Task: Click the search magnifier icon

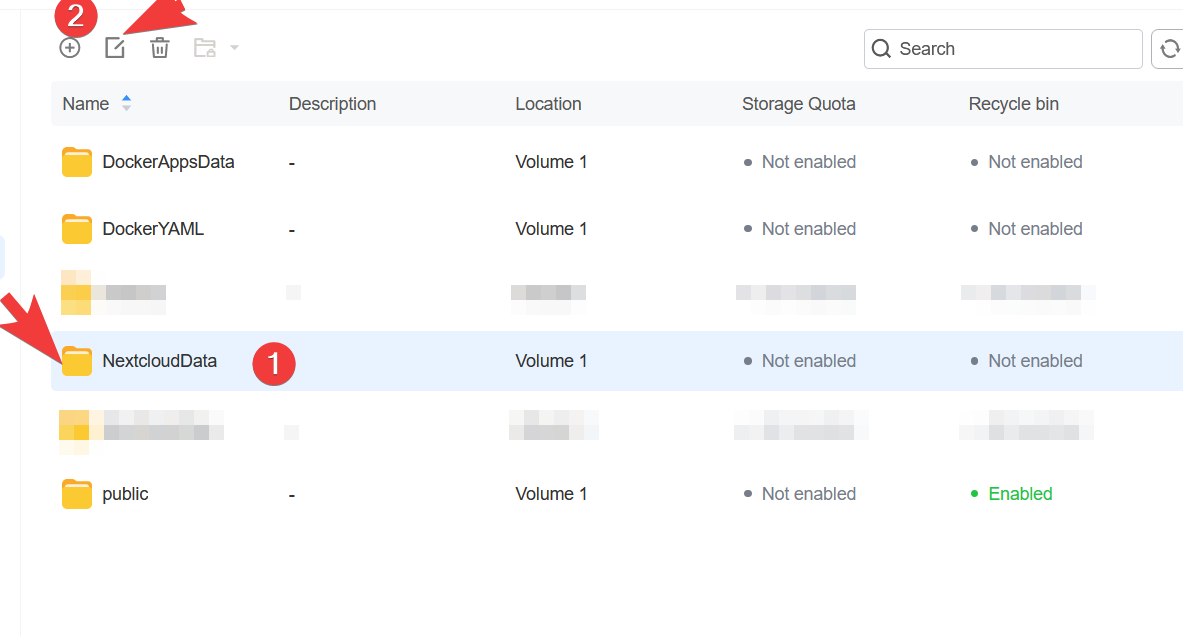Action: (881, 49)
